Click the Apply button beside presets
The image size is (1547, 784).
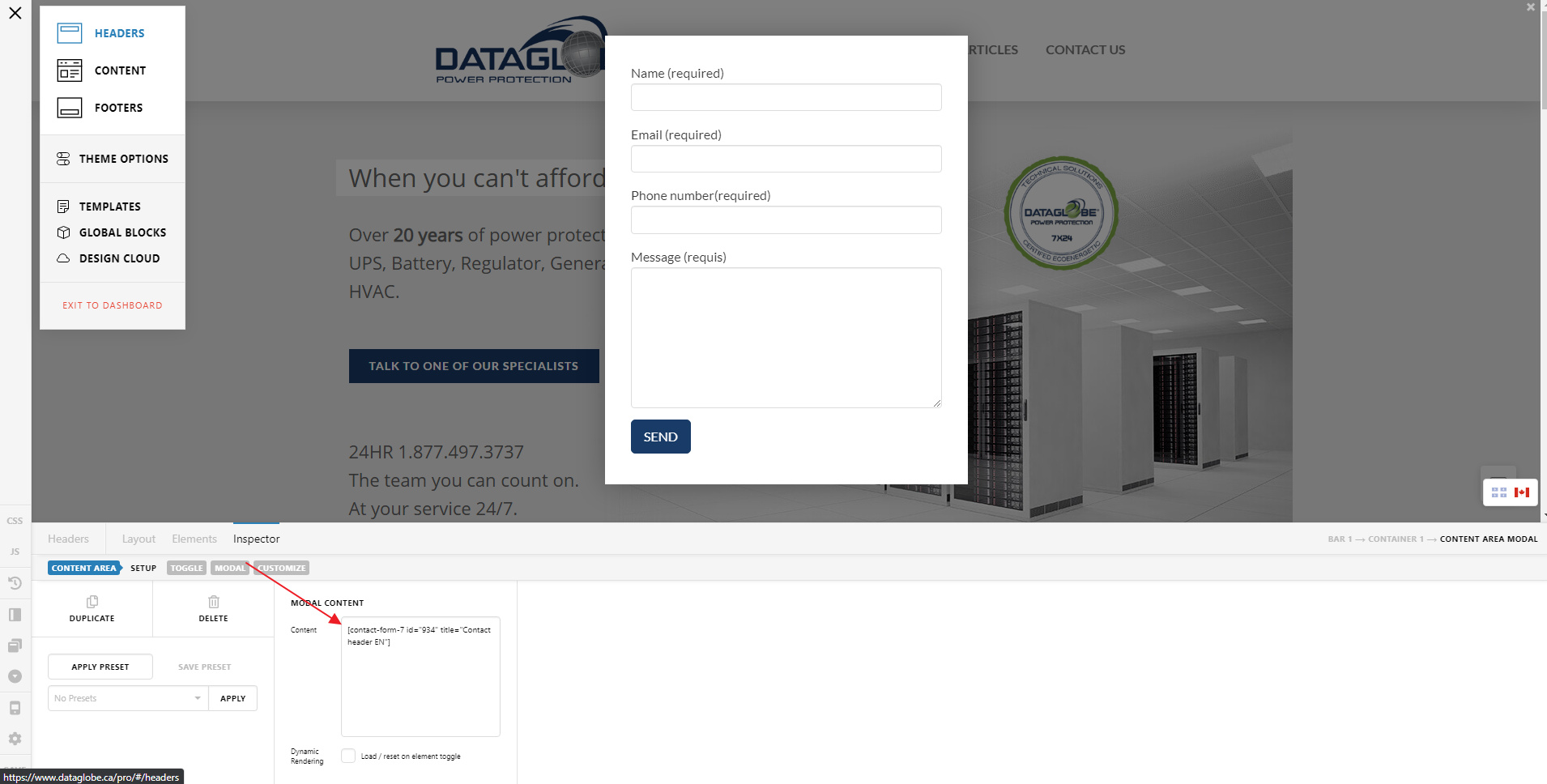pos(233,698)
